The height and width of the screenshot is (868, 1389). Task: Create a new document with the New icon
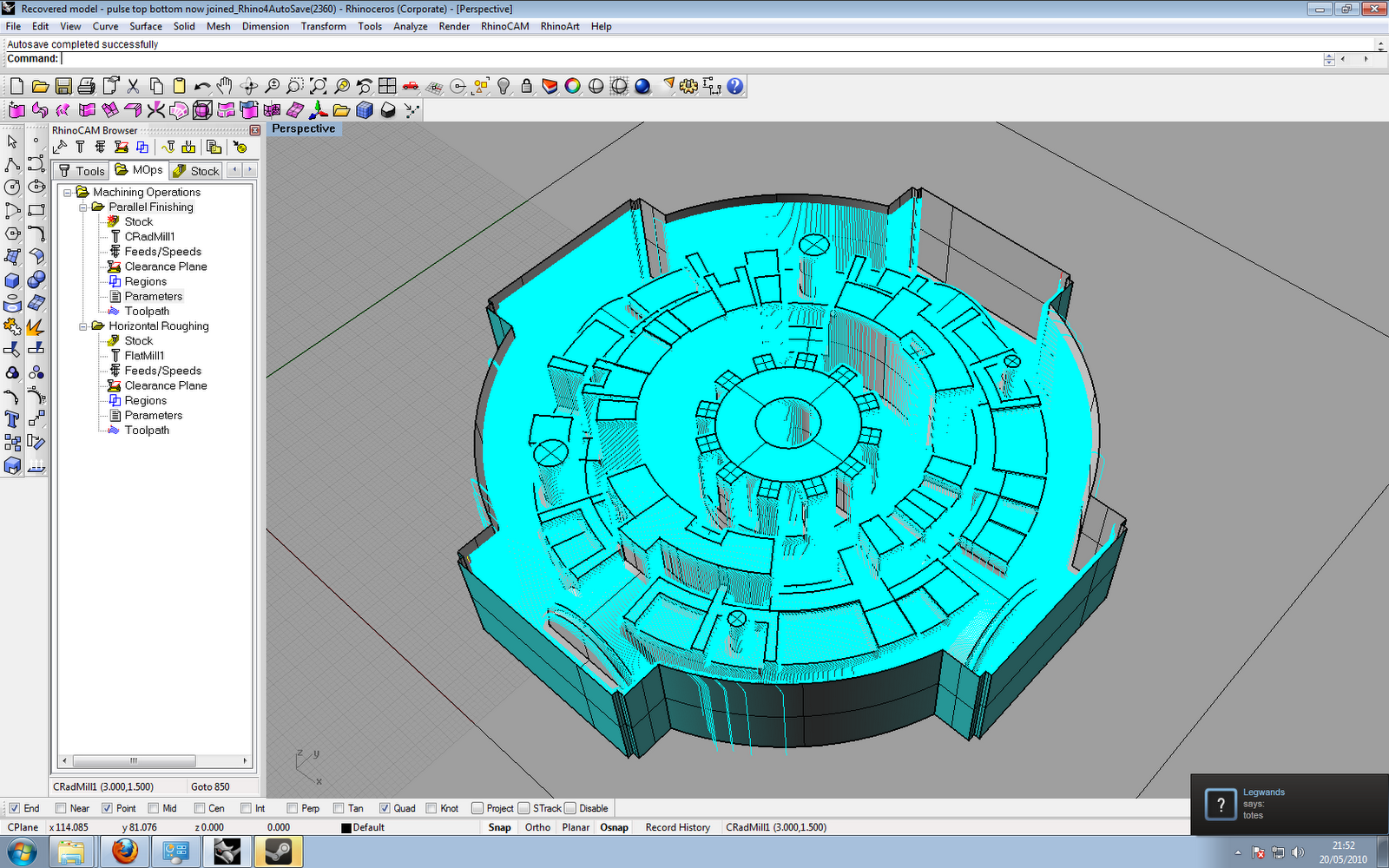pos(16,86)
